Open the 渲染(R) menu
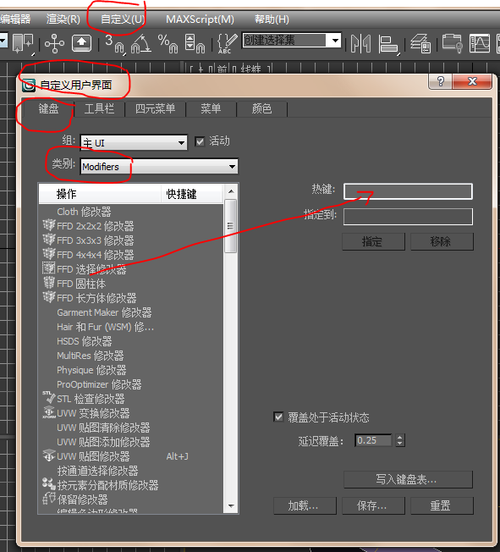This screenshot has width=500, height=552. click(x=63, y=19)
